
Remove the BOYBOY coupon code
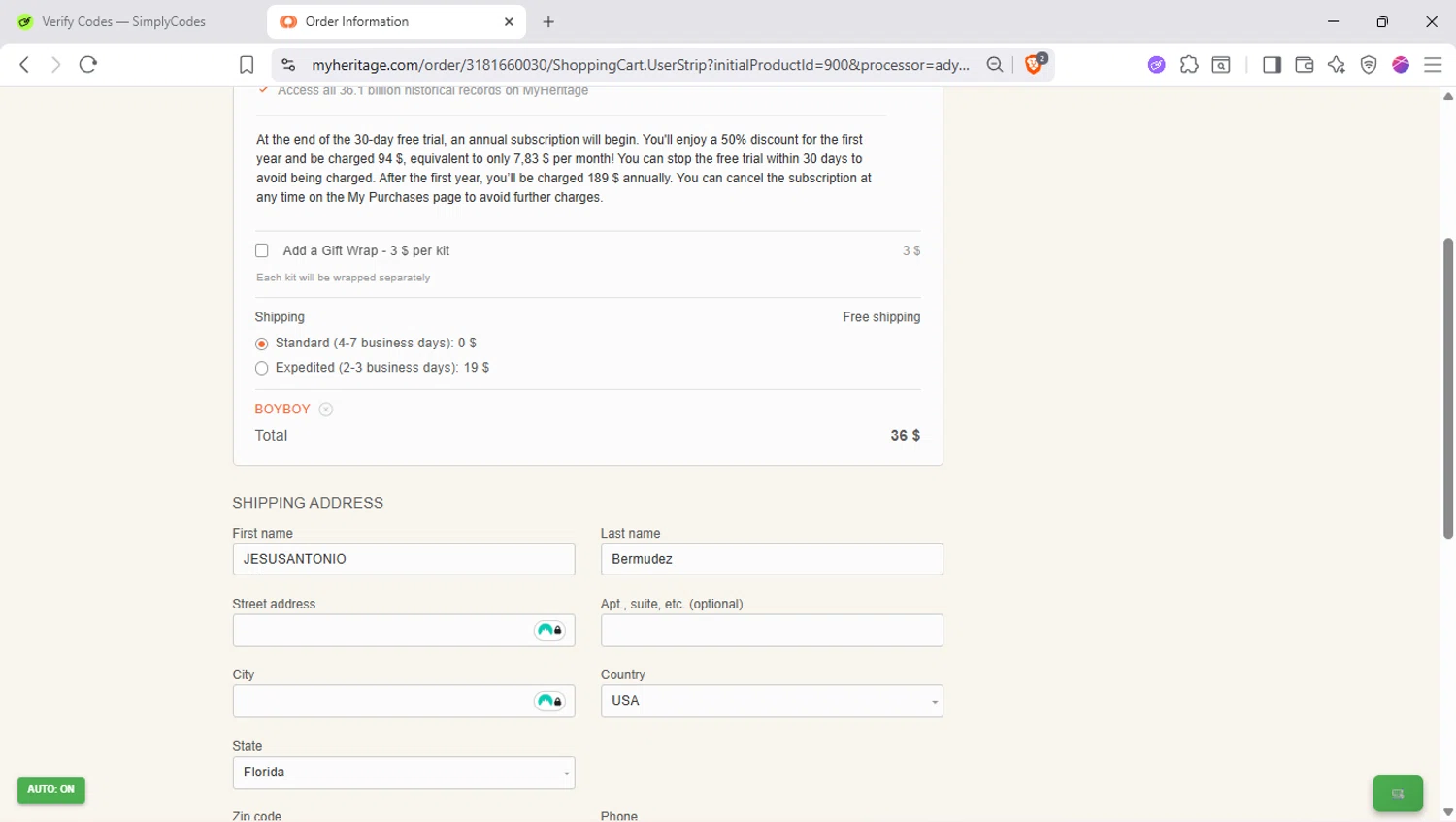pos(326,410)
